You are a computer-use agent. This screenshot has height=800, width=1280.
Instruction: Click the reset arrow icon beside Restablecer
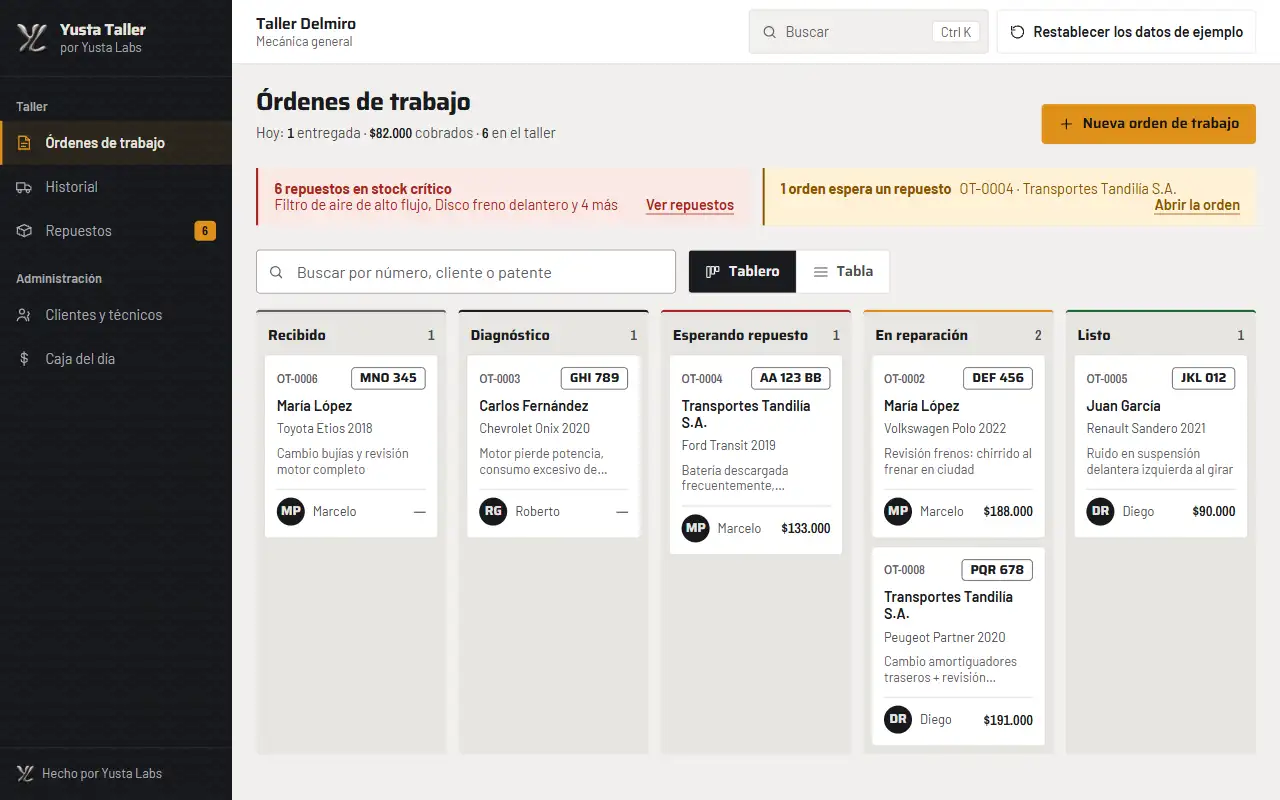point(1017,32)
